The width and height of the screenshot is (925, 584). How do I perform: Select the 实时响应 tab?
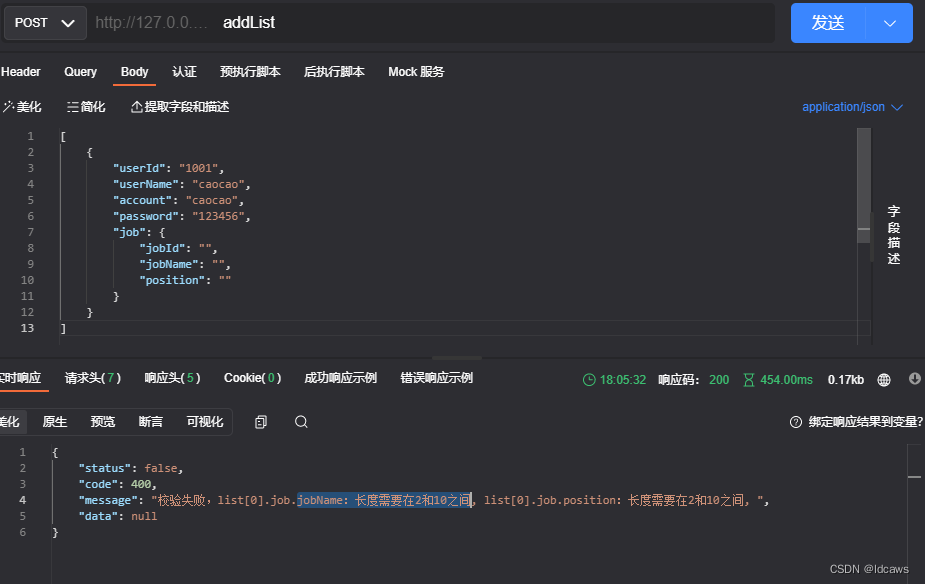(21, 378)
